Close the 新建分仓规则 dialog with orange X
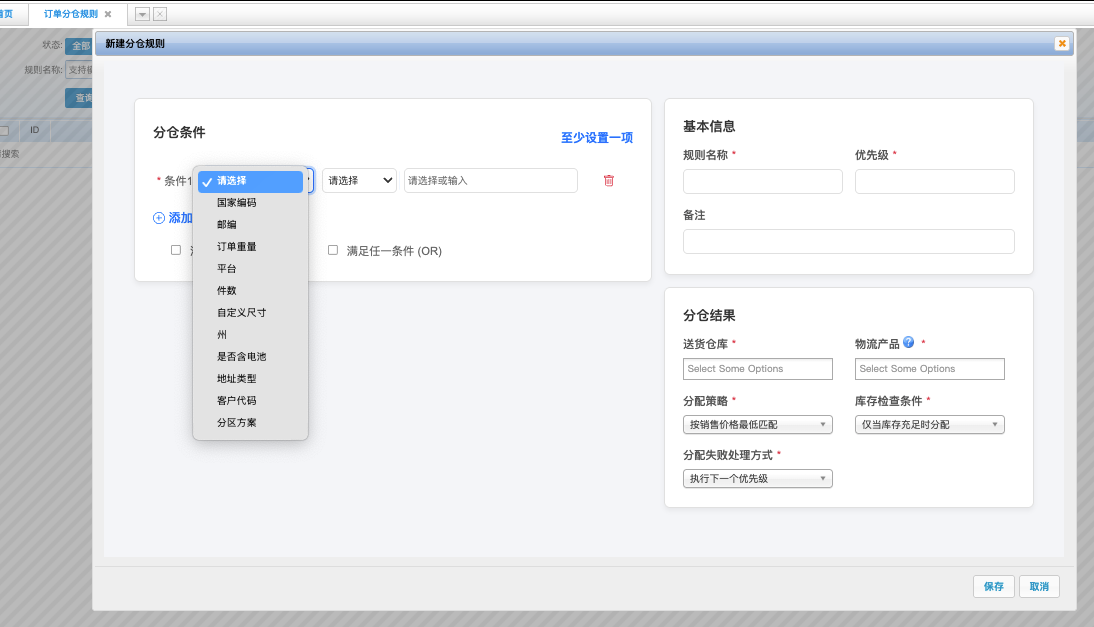This screenshot has height=627, width=1094. click(x=1062, y=43)
